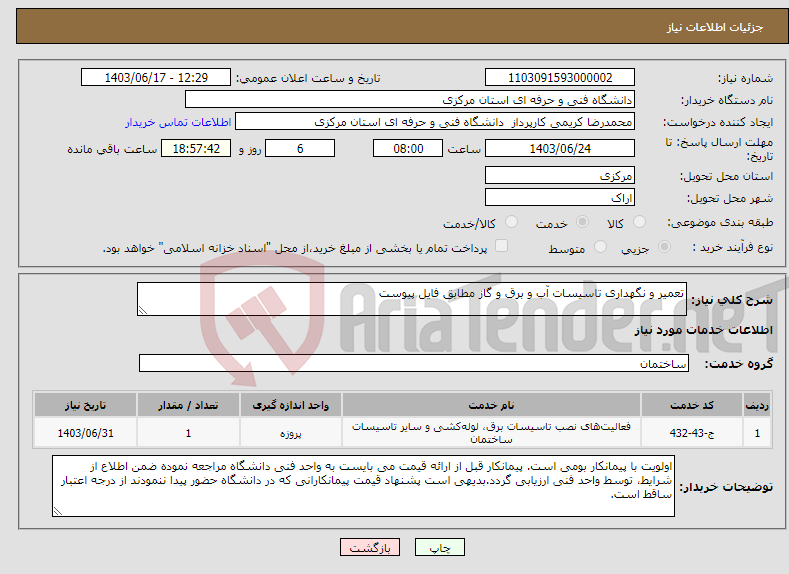The image size is (789, 574).
Task: Click service code cell ج-43-432
Action: 692,433
